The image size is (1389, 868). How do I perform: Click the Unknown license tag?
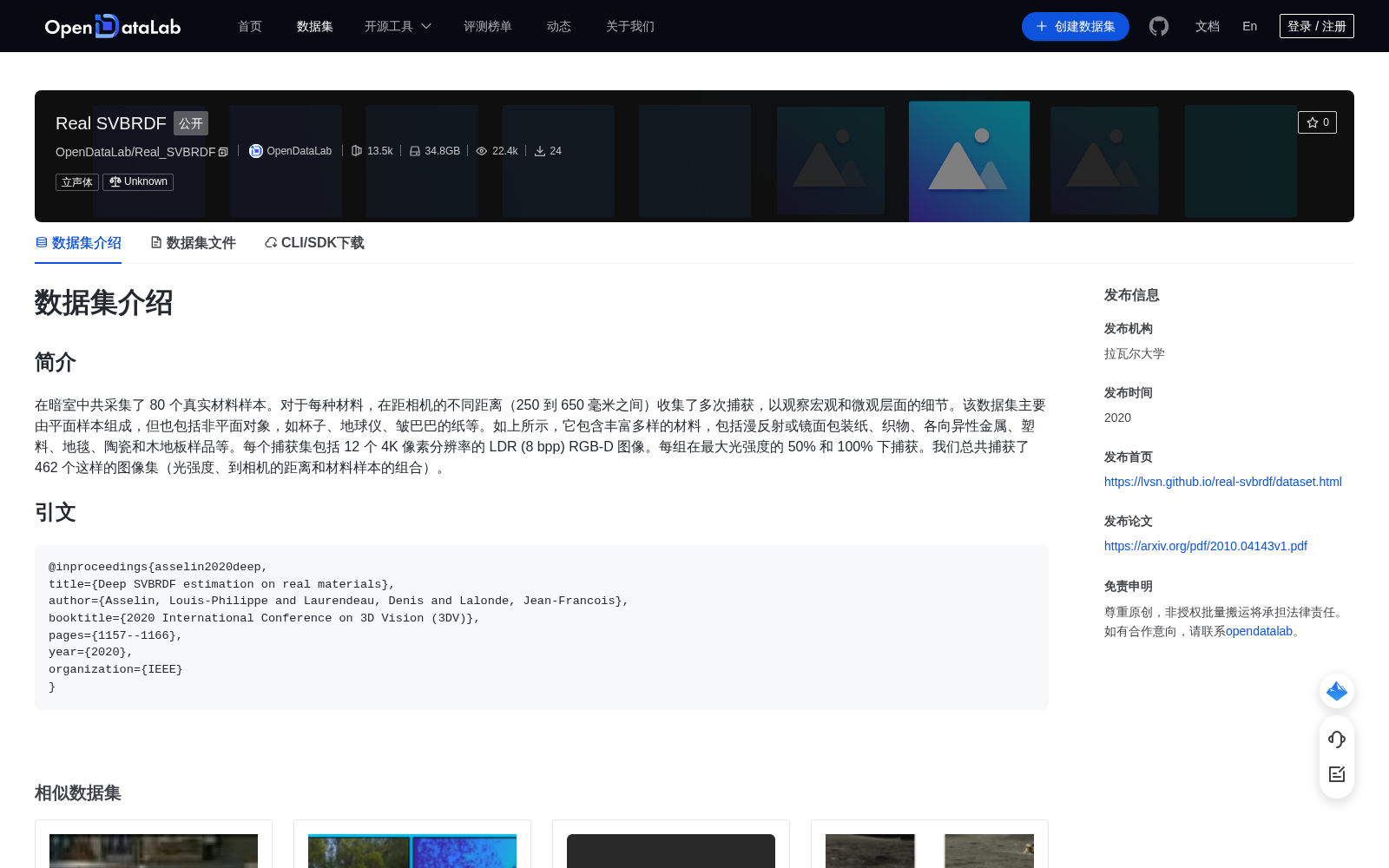[x=138, y=181]
